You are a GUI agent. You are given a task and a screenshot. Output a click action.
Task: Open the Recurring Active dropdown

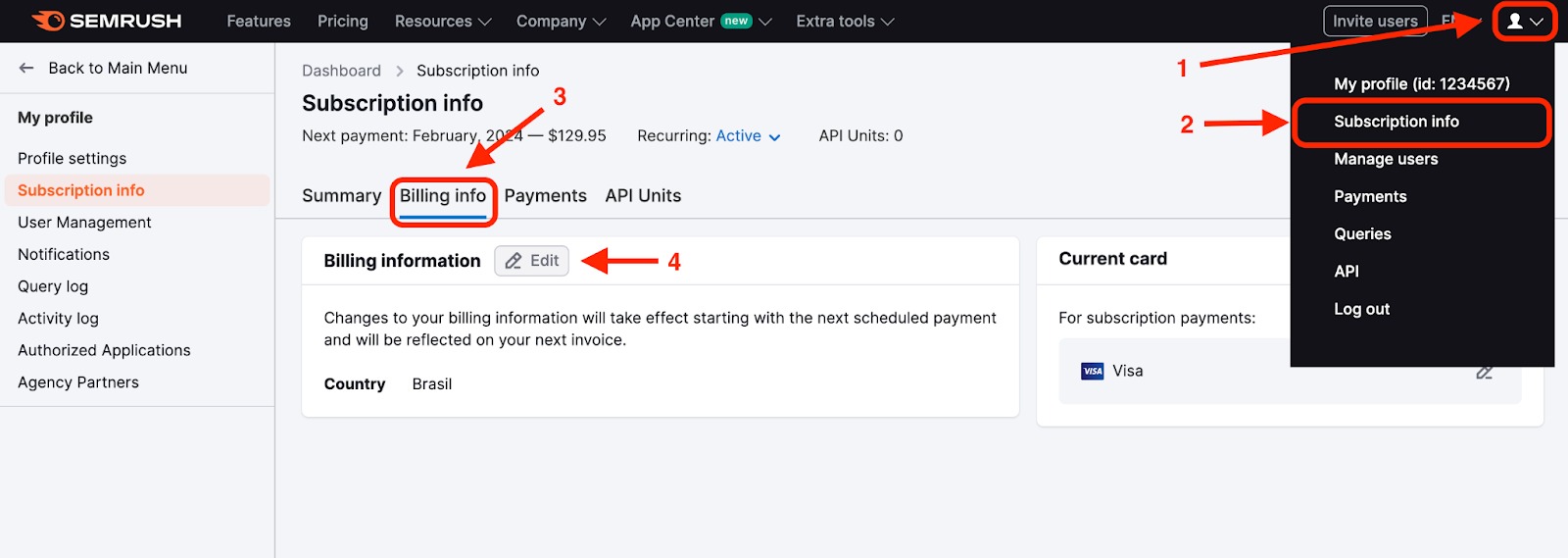point(748,136)
